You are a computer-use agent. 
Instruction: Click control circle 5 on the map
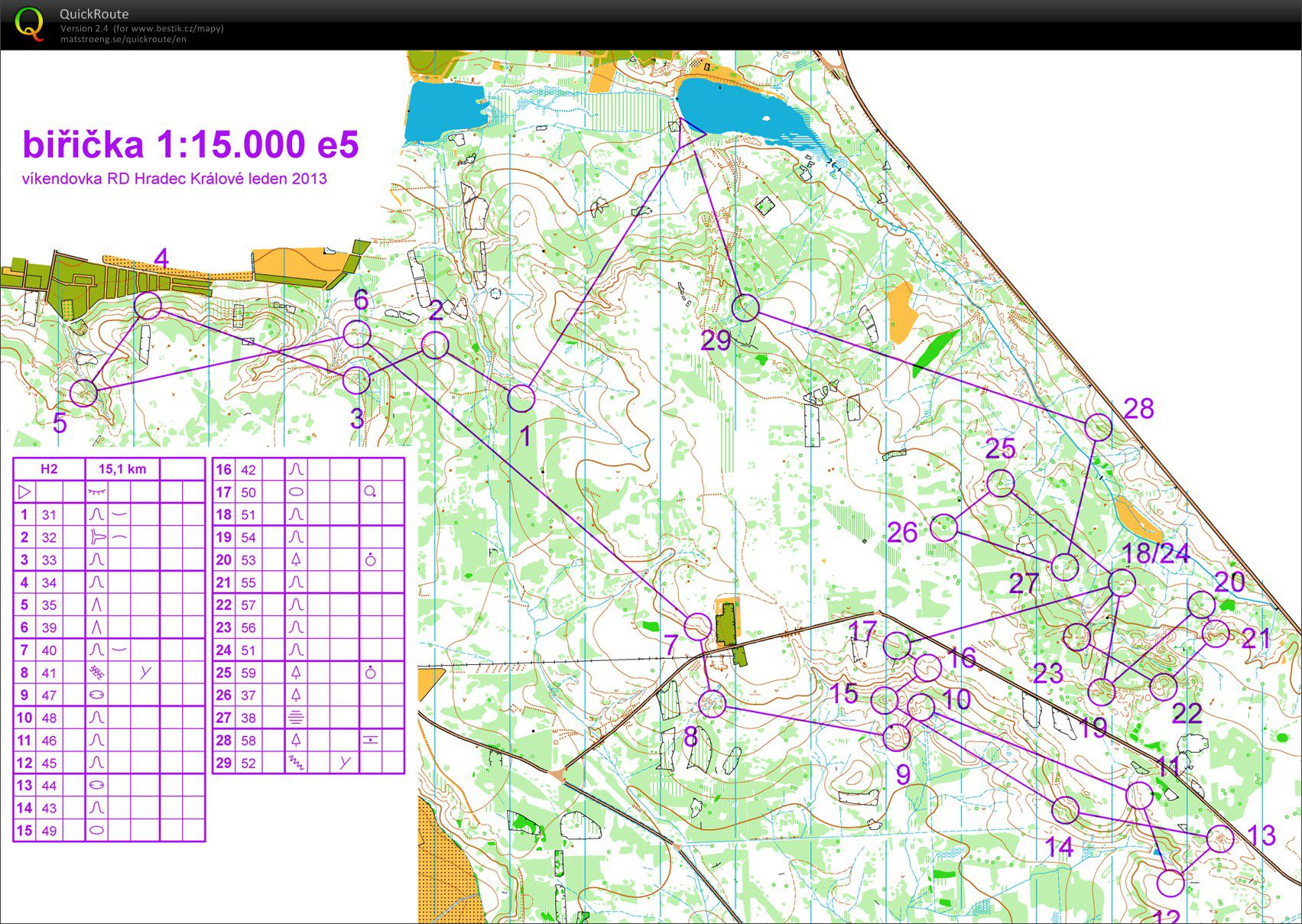coord(84,393)
